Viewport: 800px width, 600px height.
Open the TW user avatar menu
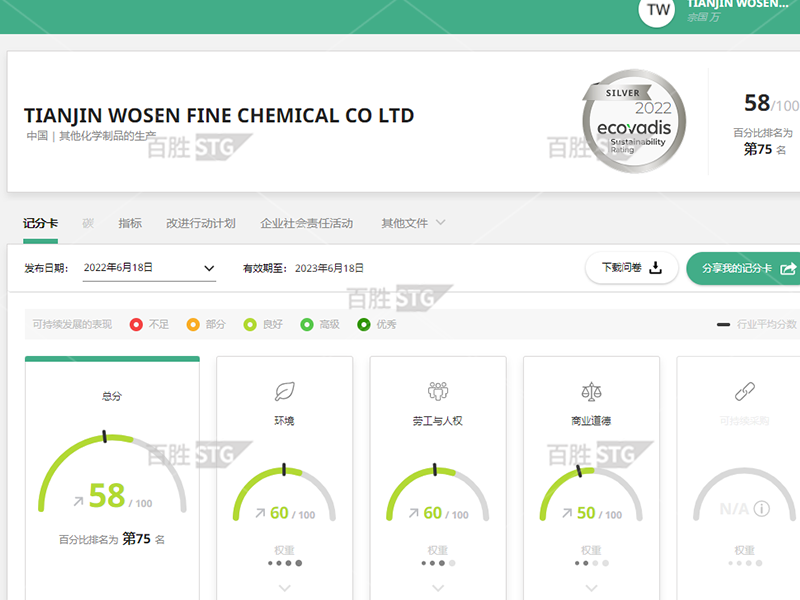click(x=658, y=10)
